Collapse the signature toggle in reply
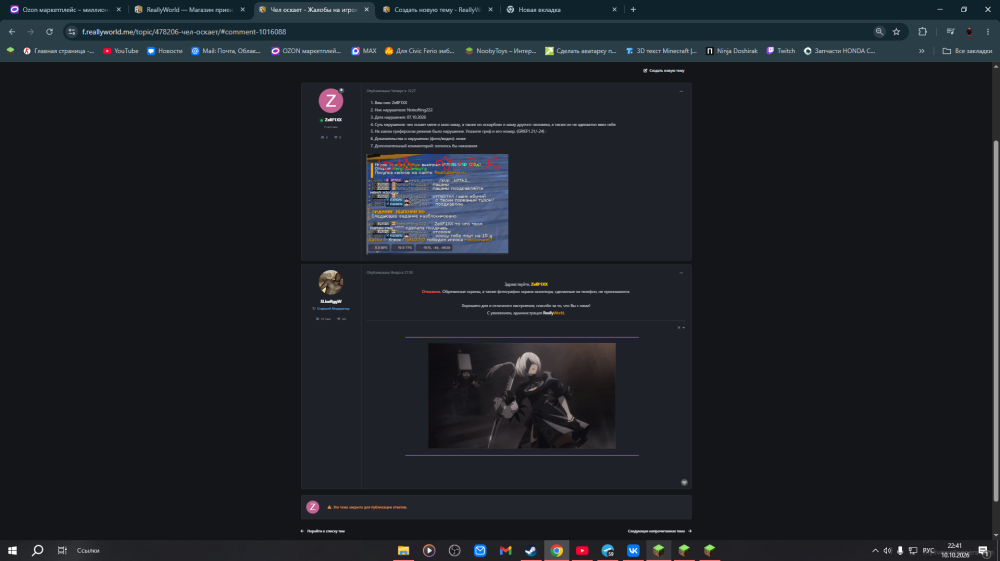 click(x=681, y=328)
